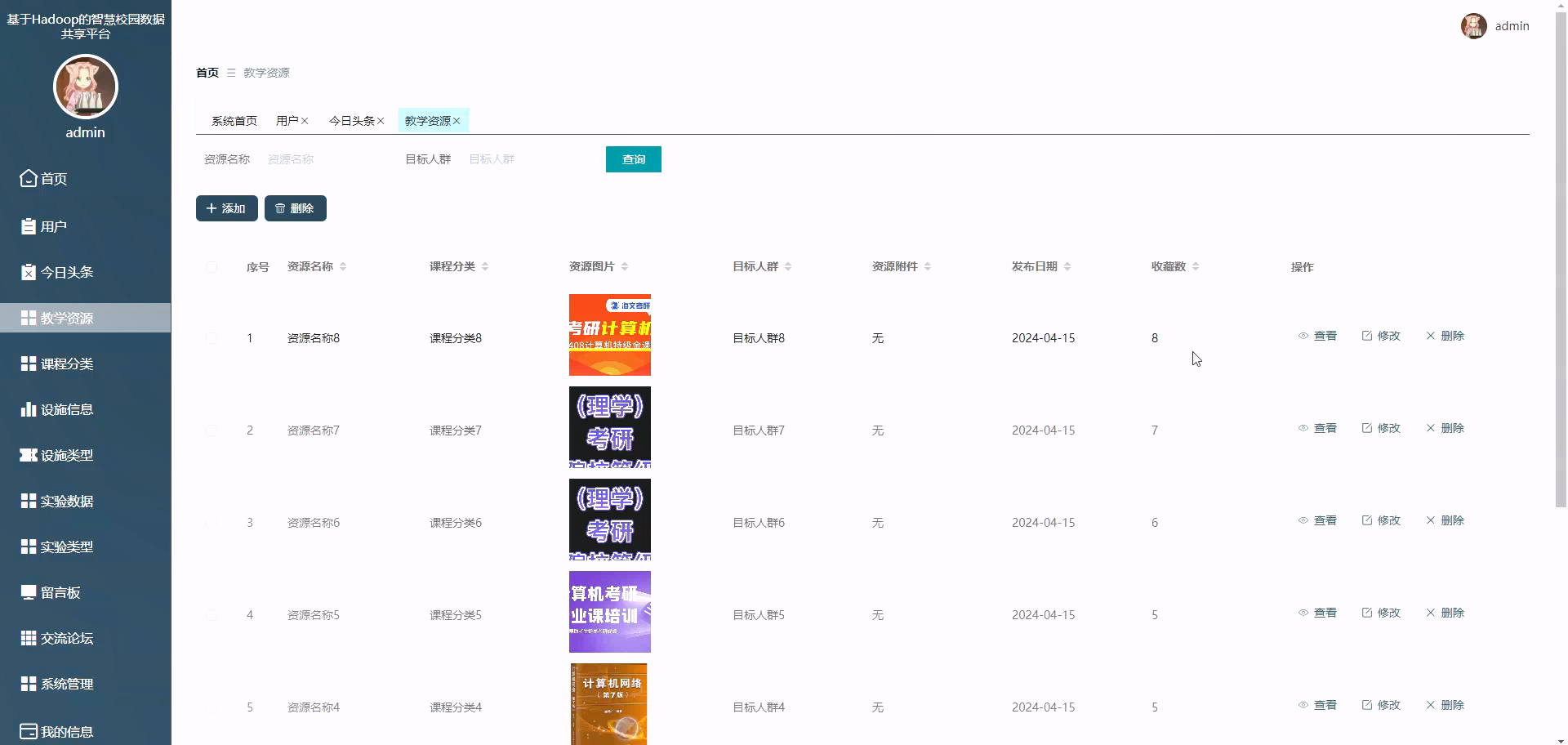Click the 删除 button above the table
Viewport: 1568px width, 745px height.
pos(296,208)
